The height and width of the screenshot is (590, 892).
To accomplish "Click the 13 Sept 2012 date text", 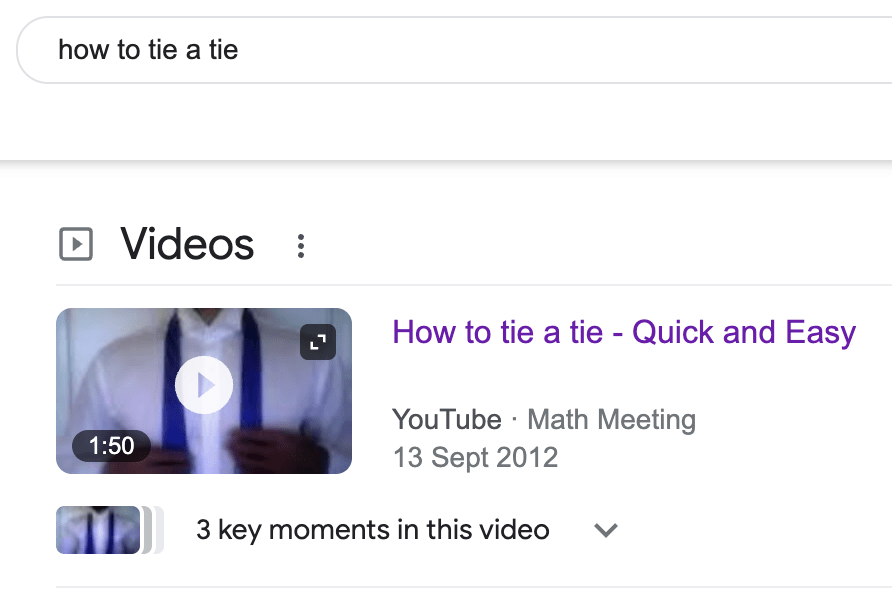I will coord(475,457).
